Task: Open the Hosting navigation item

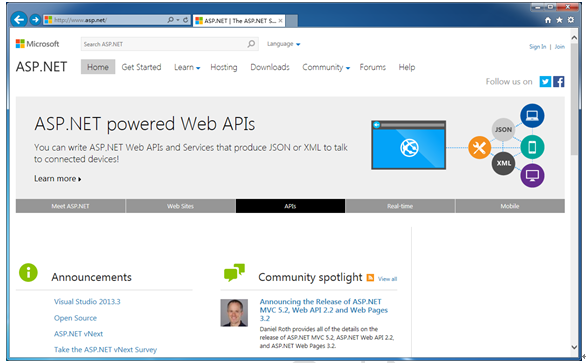Action: [x=223, y=67]
